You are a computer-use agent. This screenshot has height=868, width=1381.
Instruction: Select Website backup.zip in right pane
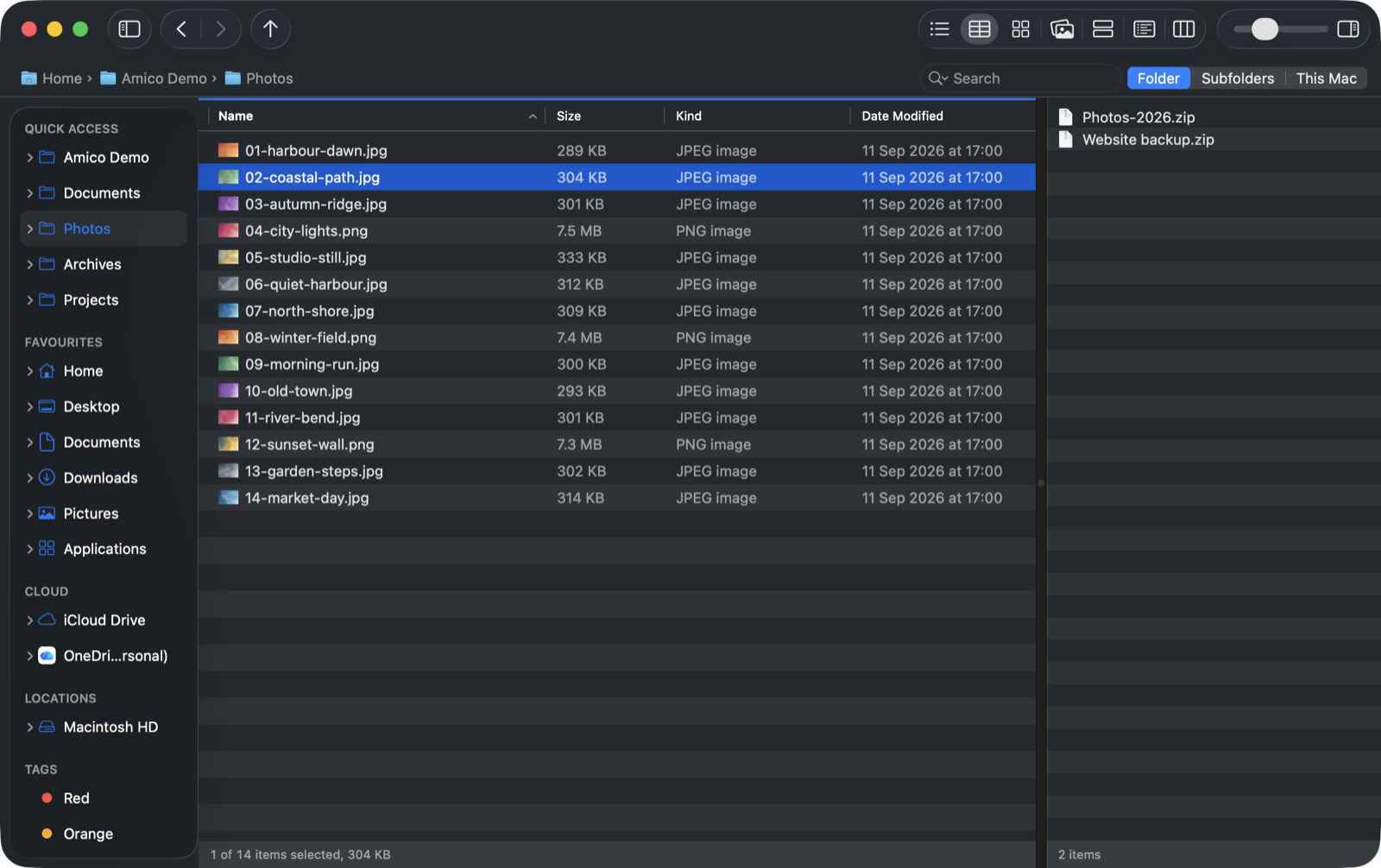[1148, 140]
